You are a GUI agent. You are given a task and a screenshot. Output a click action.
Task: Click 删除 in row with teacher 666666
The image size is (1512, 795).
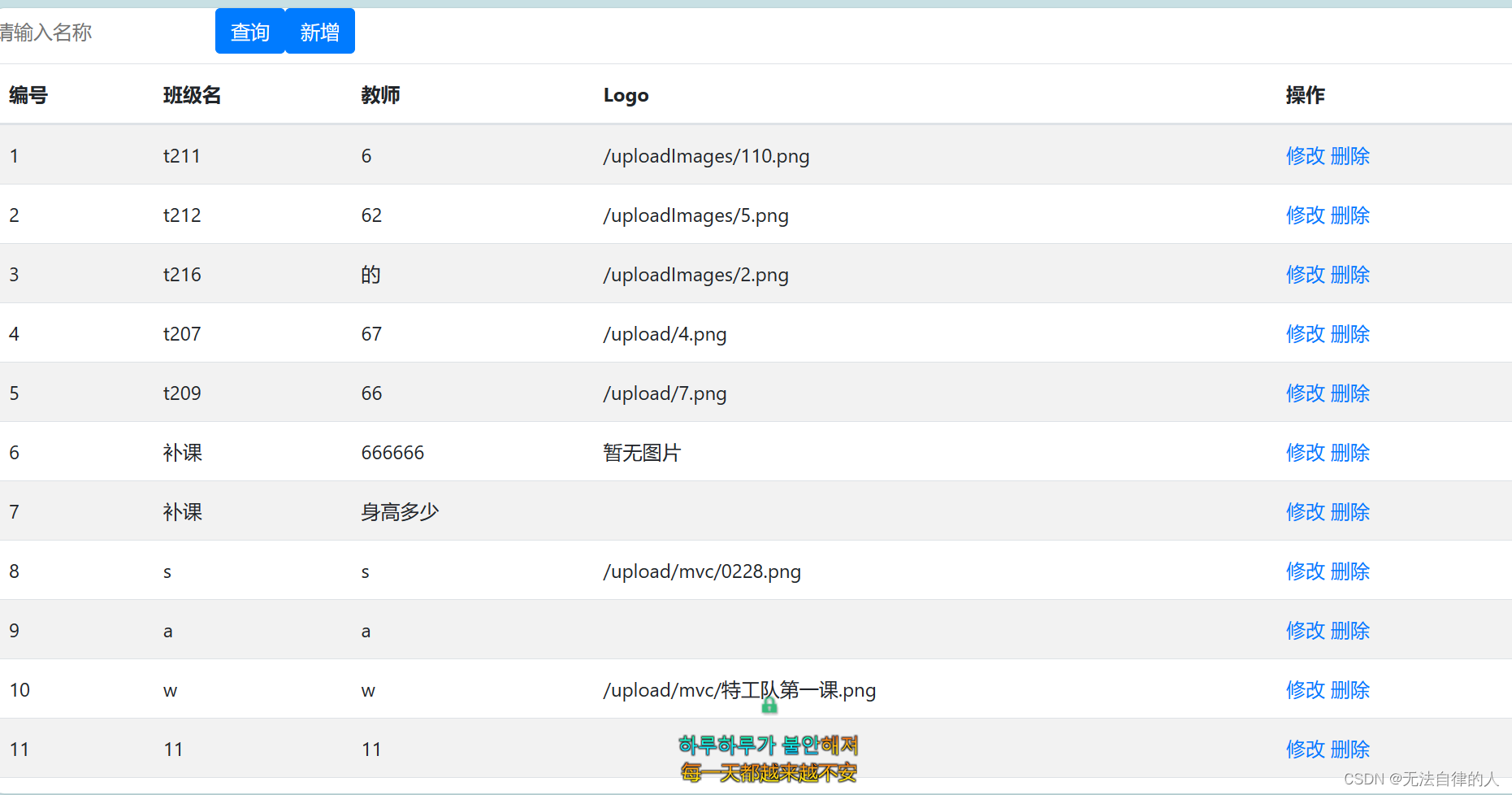tap(1350, 452)
